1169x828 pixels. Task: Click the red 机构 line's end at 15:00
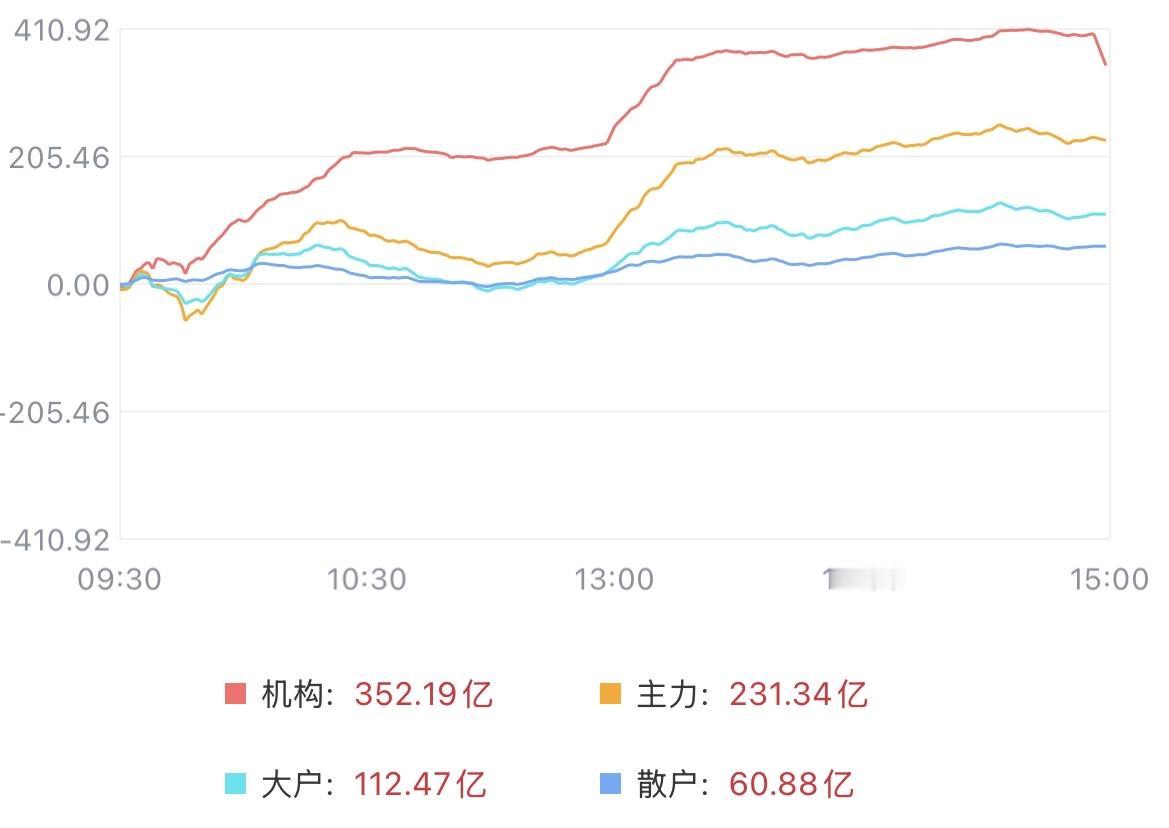[1105, 65]
